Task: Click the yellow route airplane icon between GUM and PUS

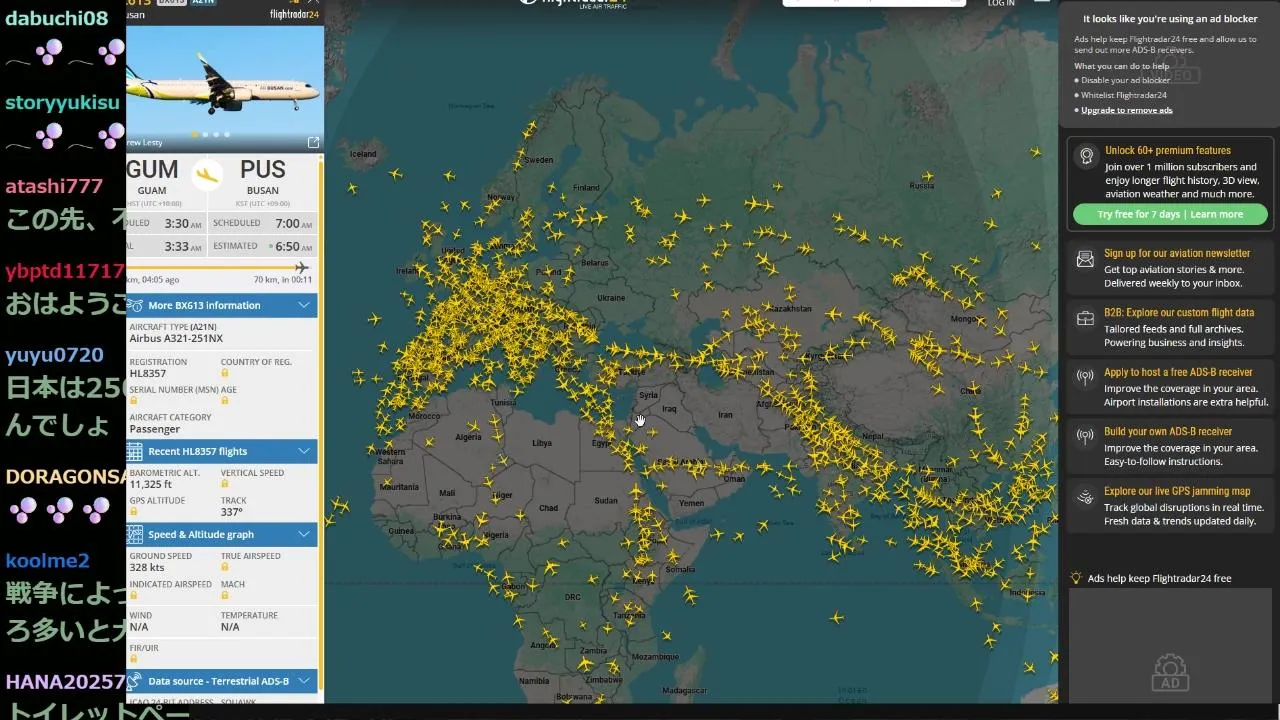Action: coord(207,175)
